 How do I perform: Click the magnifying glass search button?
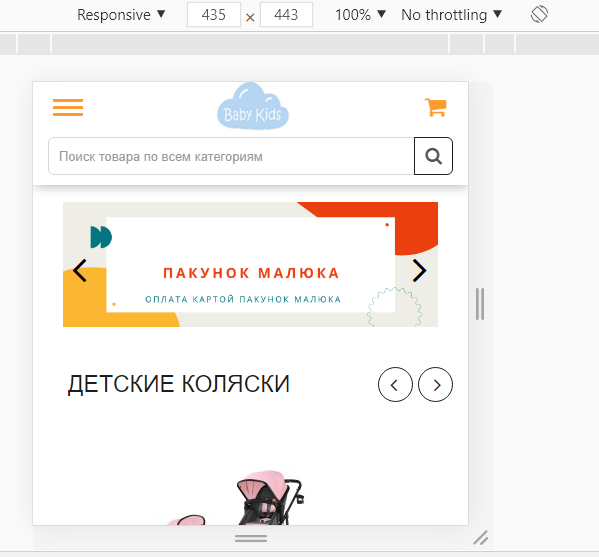point(434,156)
